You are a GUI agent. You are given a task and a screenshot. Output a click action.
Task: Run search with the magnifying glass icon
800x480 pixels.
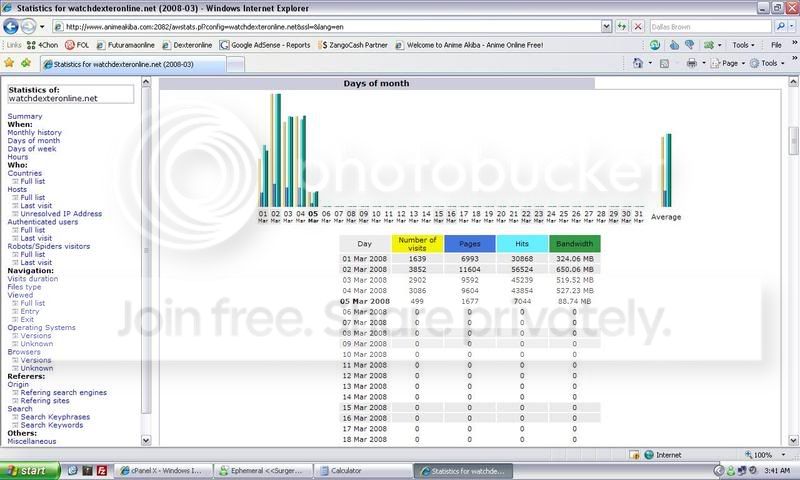click(781, 27)
